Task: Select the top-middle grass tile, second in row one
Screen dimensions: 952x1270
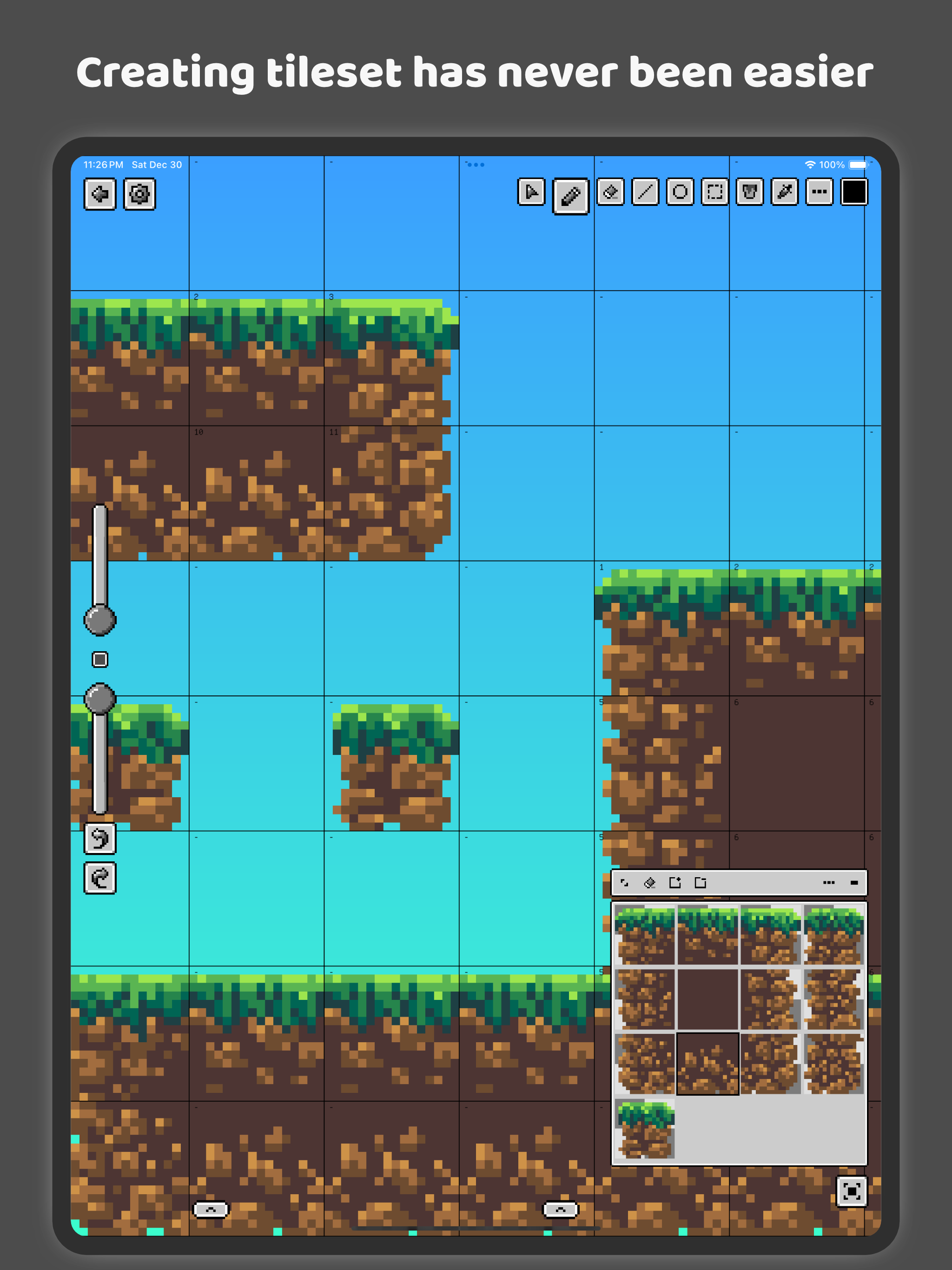Action: click(707, 935)
